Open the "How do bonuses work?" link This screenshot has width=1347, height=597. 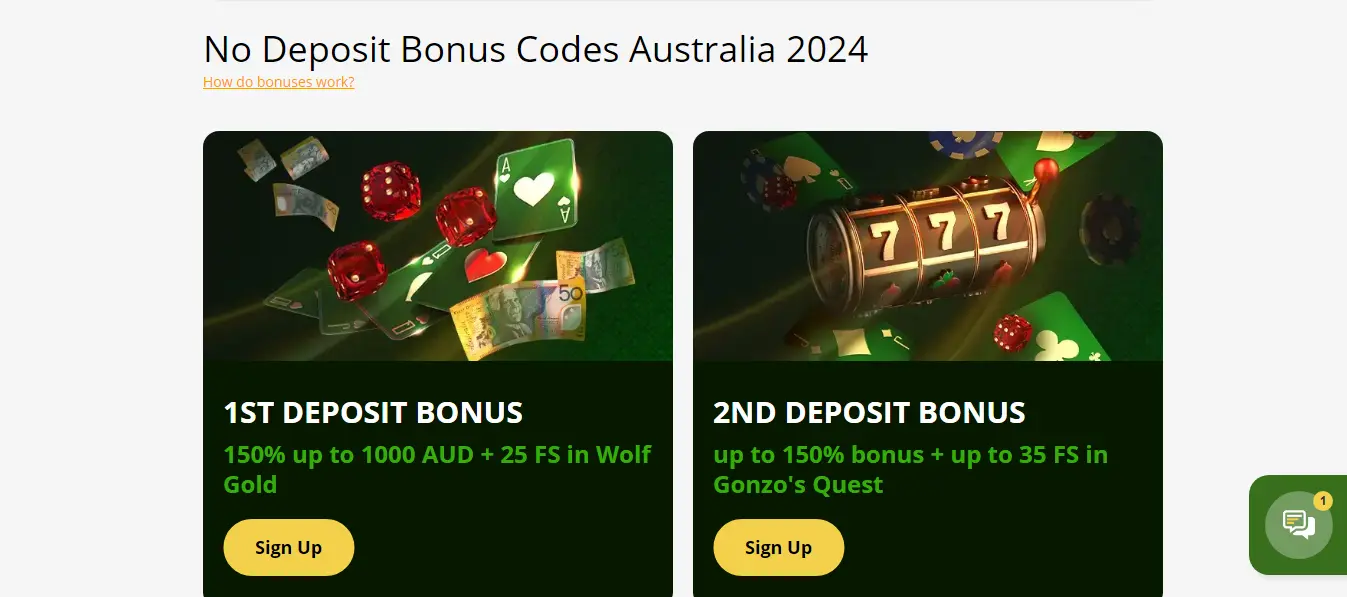[278, 82]
